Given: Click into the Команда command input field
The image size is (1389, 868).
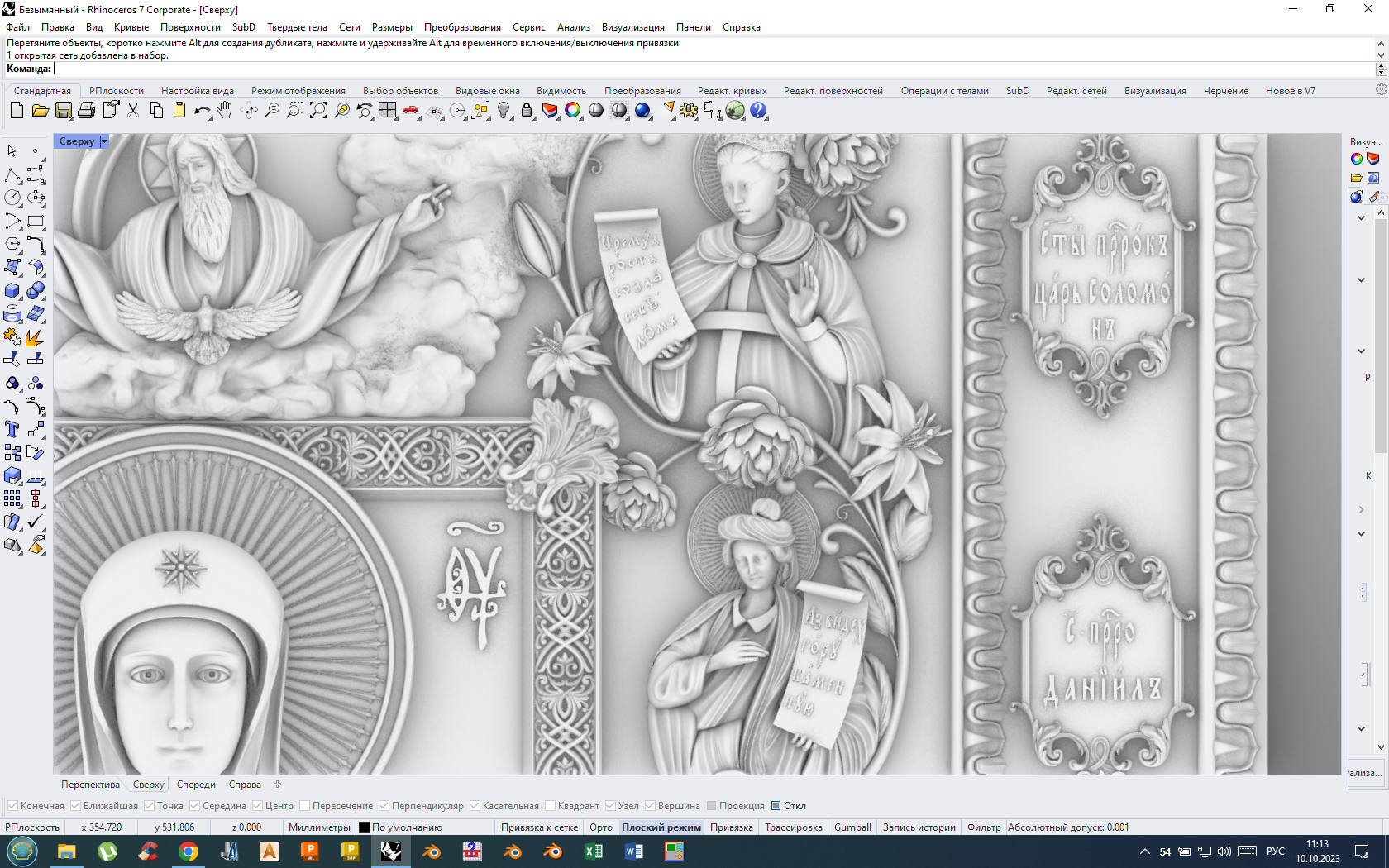Looking at the screenshot, I should click(713, 69).
